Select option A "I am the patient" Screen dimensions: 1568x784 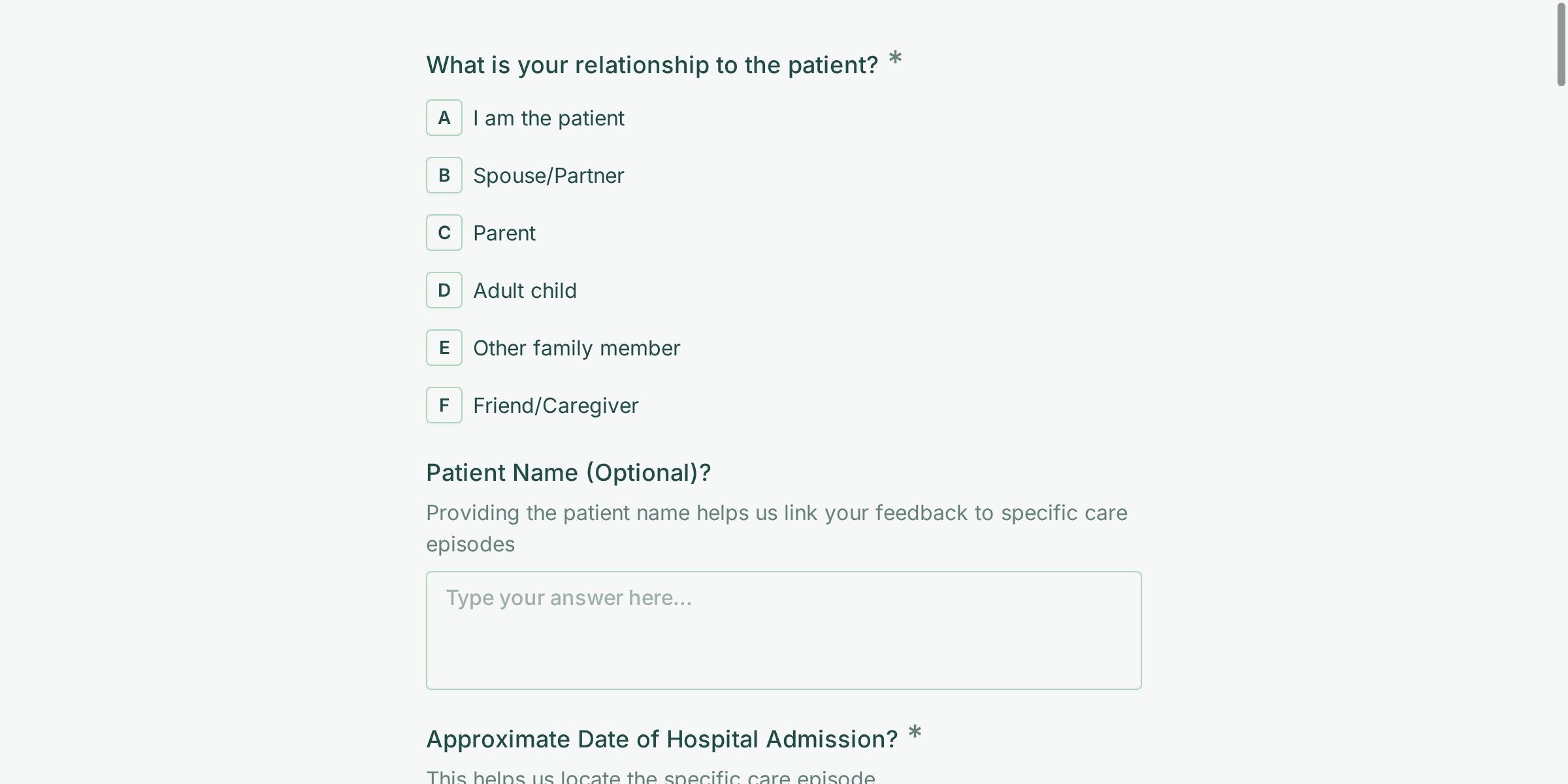pos(549,118)
